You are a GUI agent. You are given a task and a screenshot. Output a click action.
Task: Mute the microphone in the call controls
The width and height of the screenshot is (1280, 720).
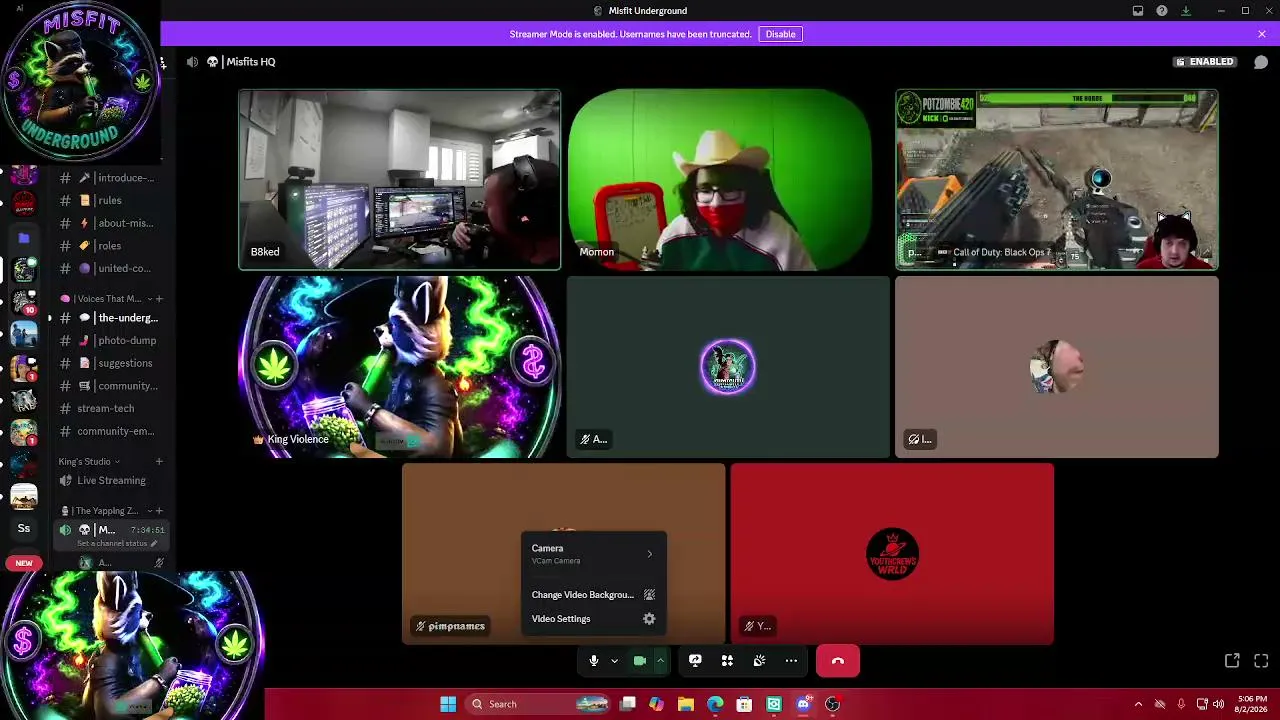coord(593,661)
